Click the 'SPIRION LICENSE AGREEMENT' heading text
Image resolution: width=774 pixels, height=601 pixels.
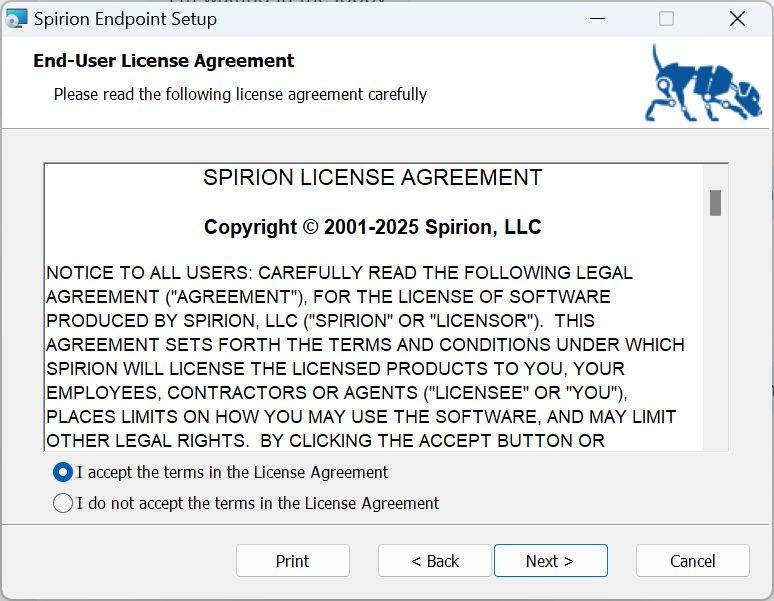point(373,178)
